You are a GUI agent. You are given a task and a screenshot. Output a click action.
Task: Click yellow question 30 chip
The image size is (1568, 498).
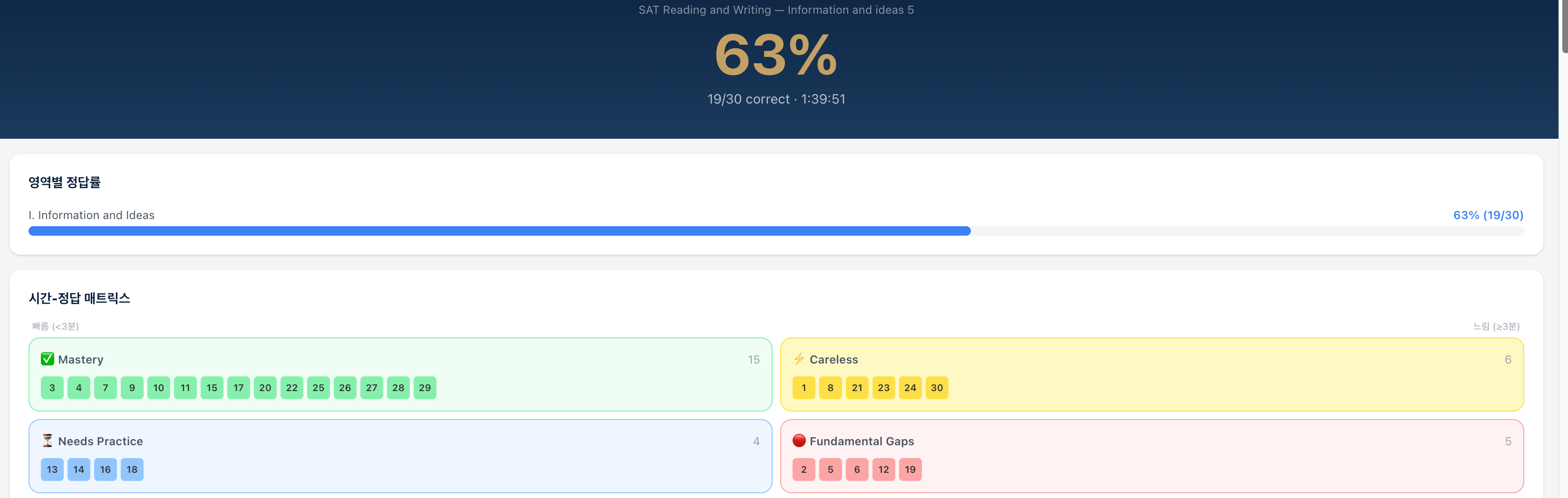tap(937, 388)
